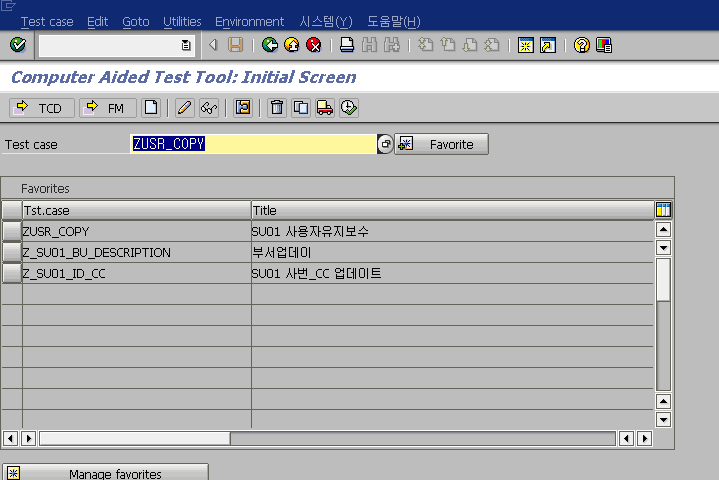Click the Z_SU01_ID_CC table cell

pyautogui.click(x=137, y=274)
